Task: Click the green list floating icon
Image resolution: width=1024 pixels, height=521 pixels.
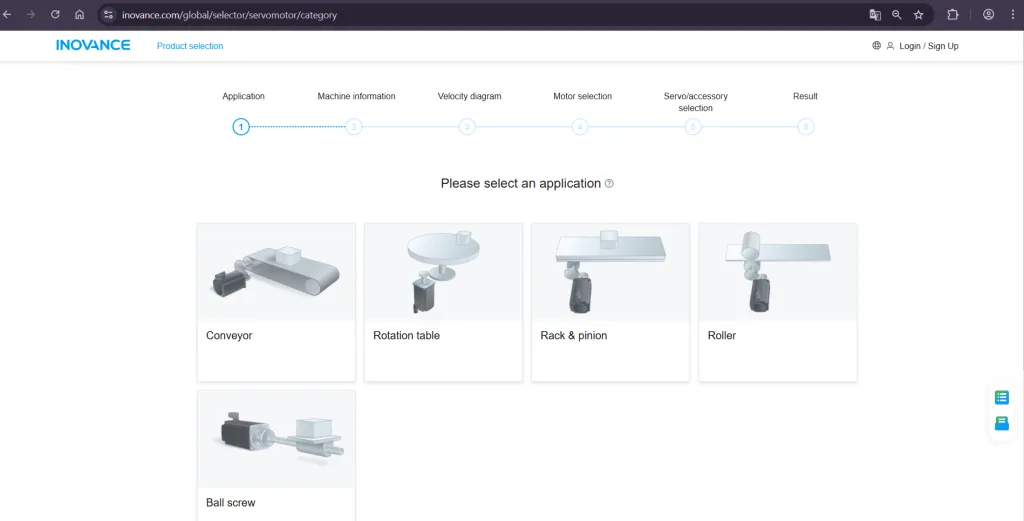Action: tap(1001, 397)
